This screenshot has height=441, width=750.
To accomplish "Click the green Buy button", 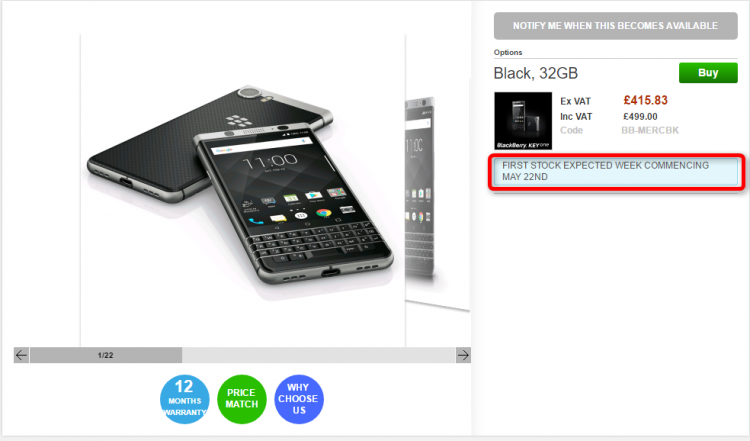I will click(x=708, y=73).
